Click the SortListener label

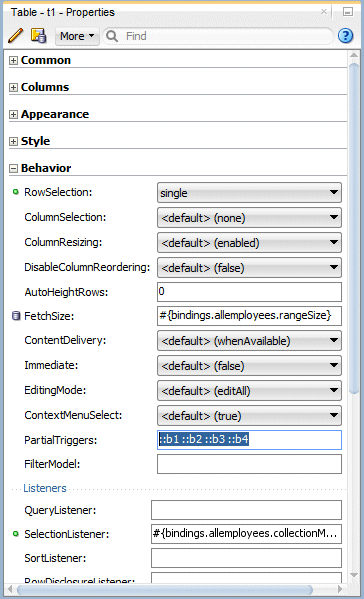[x=55, y=558]
